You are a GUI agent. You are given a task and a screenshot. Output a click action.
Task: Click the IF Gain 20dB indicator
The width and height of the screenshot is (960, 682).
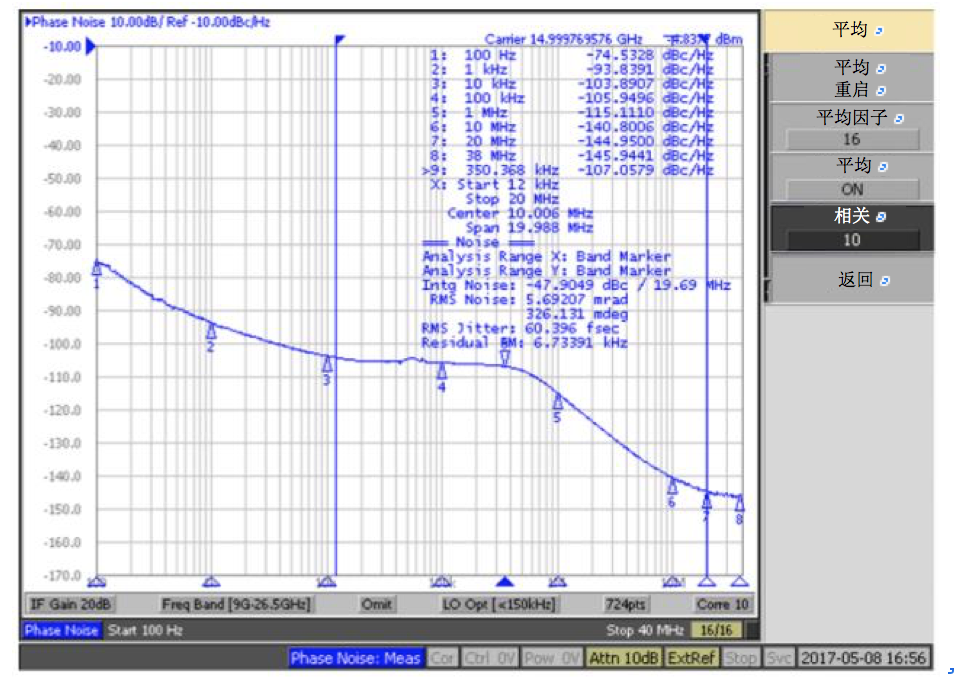pos(70,604)
